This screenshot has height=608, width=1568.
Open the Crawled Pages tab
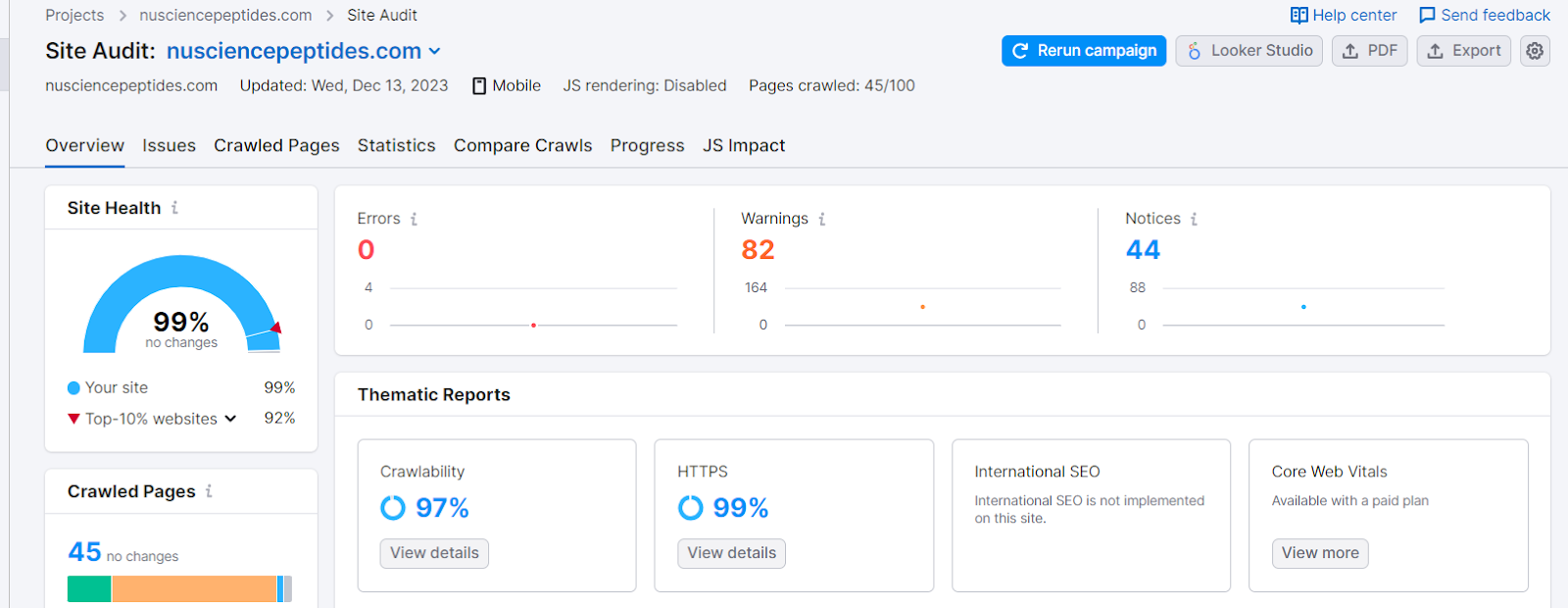point(276,145)
